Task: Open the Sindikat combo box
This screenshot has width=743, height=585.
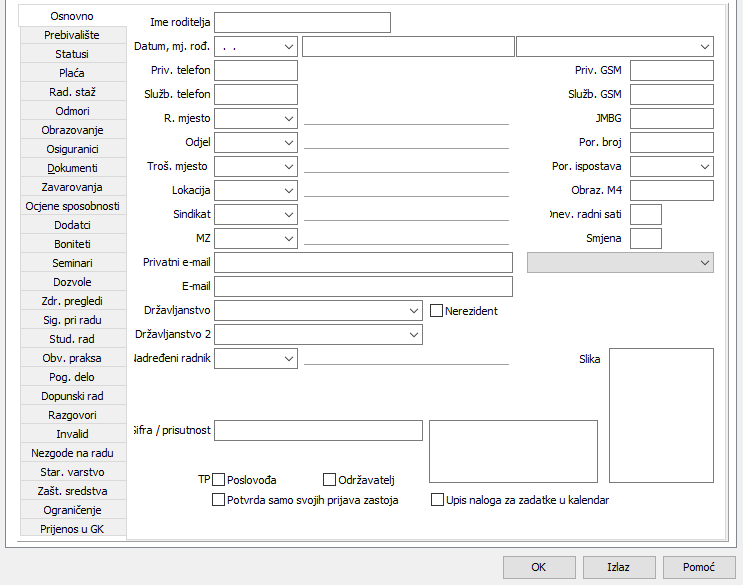Action: 289,214
